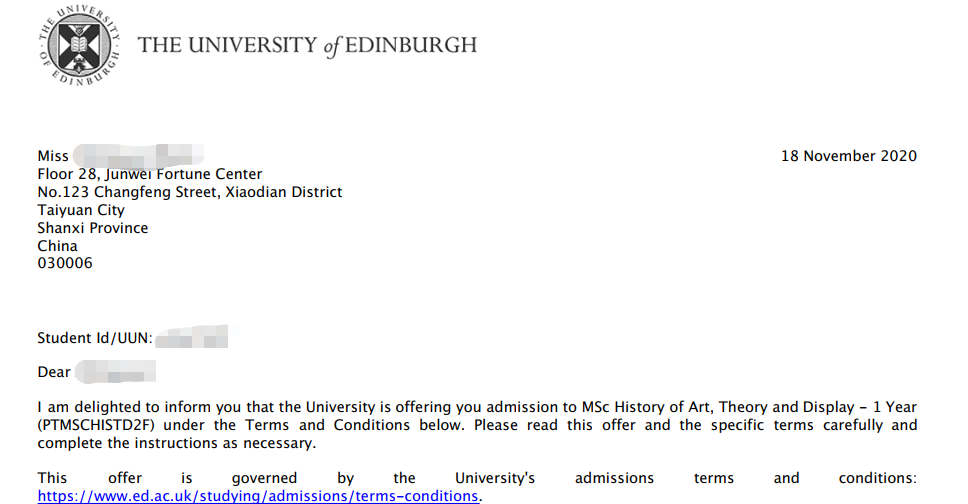
Task: Click the "Taiyuan City" line
Action: tap(81, 210)
